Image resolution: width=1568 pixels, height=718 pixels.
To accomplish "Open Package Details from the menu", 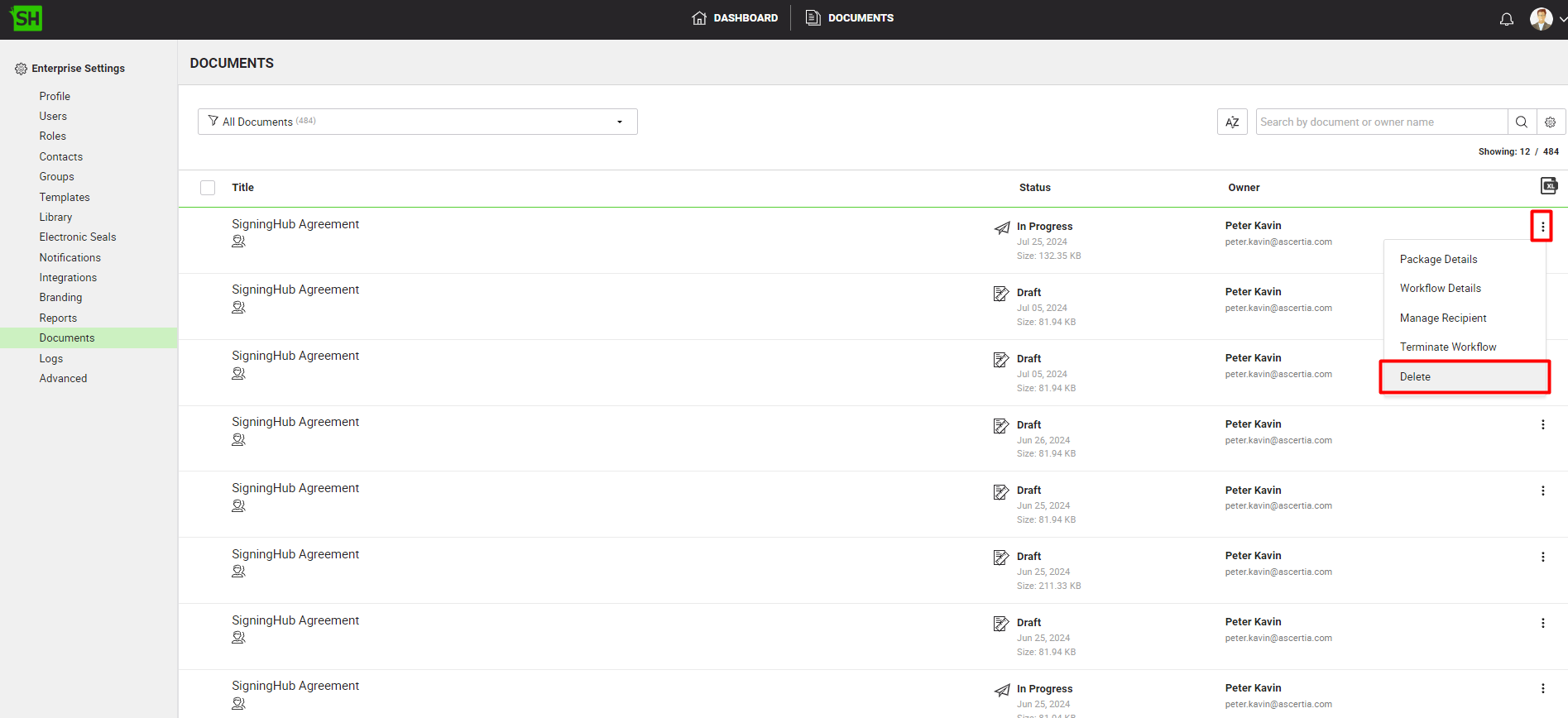I will tap(1438, 259).
